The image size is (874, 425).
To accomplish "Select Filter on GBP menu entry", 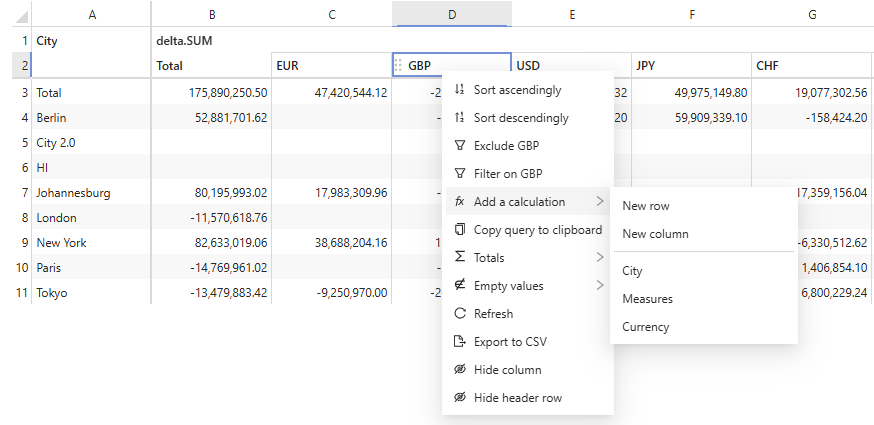I will coord(528,173).
